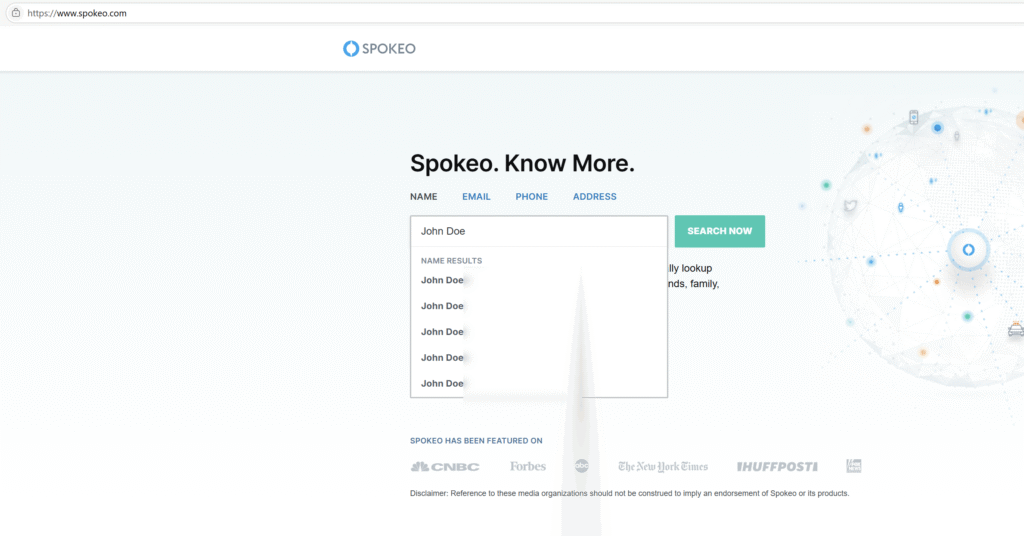Viewport: 1024px width, 536px height.
Task: Click the abc network logo
Action: (x=581, y=465)
